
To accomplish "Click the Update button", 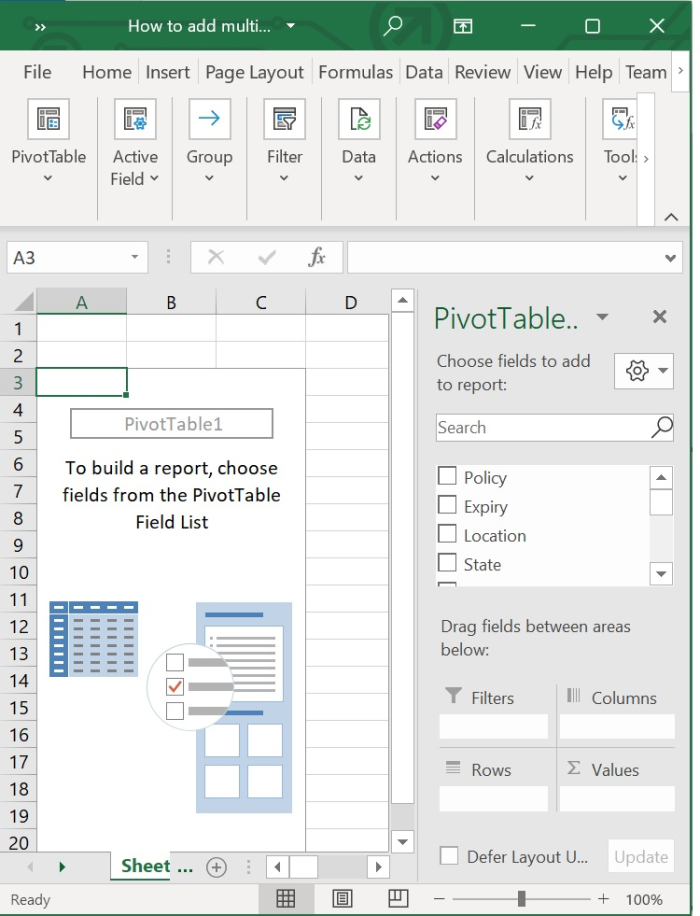I will pyautogui.click(x=641, y=856).
